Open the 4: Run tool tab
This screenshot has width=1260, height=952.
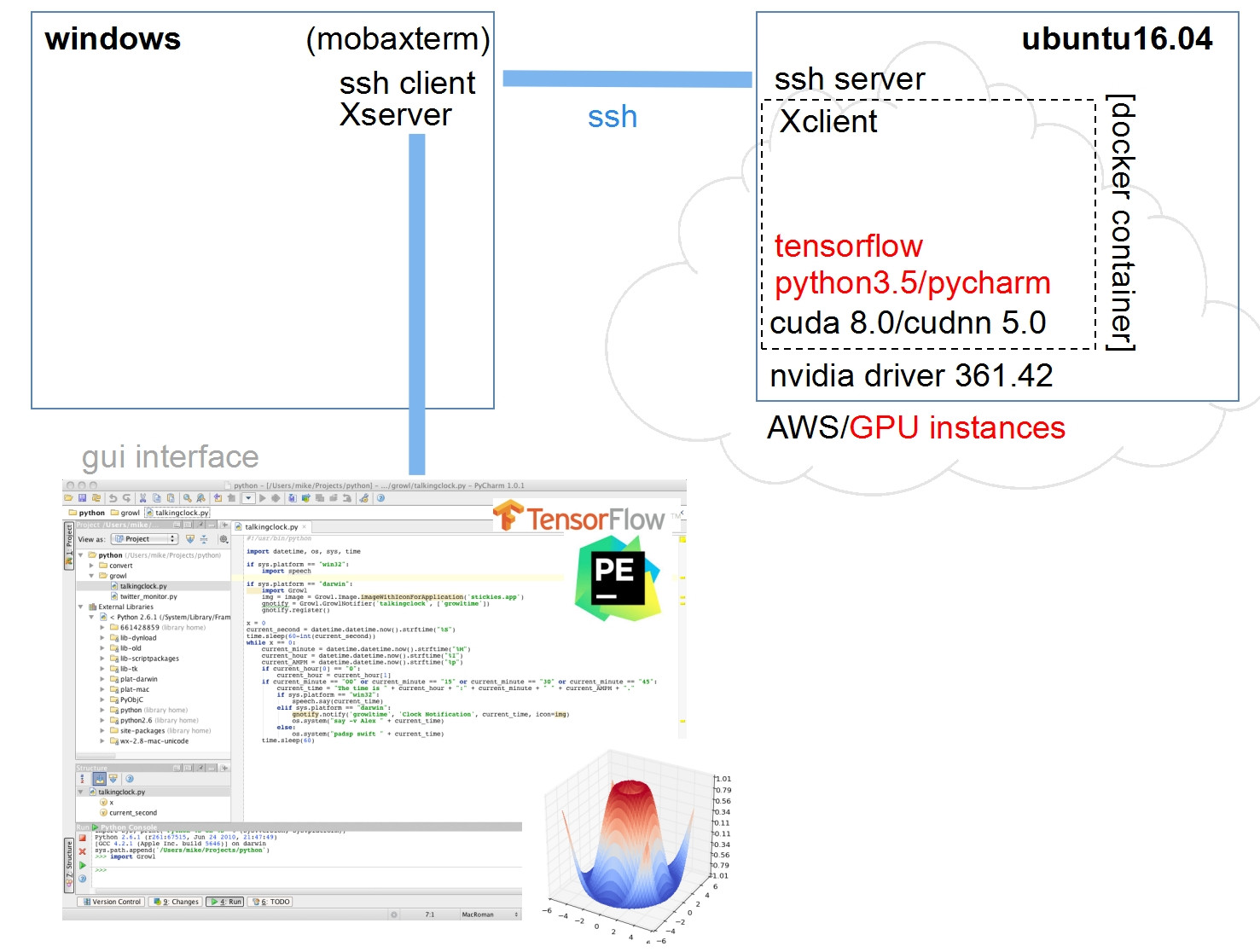tap(224, 902)
